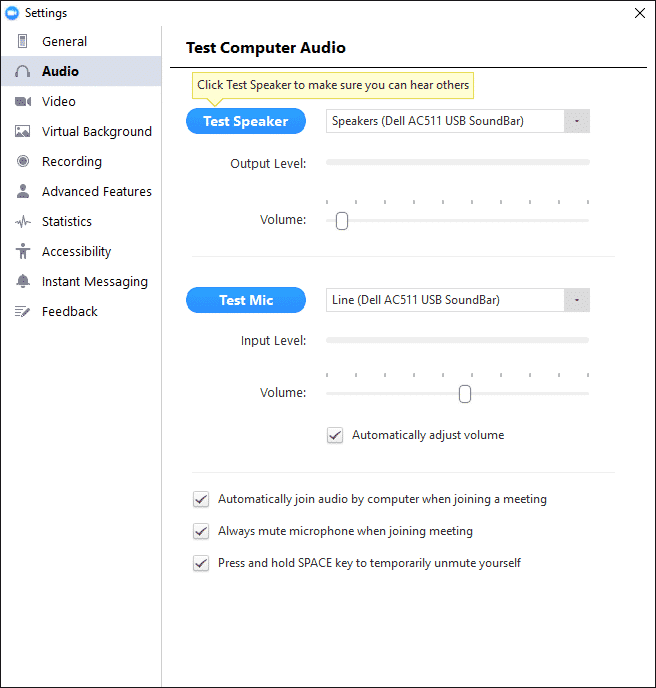This screenshot has height=688, width=656.
Task: Click the Statistics pulse waveform icon
Action: pos(23,222)
